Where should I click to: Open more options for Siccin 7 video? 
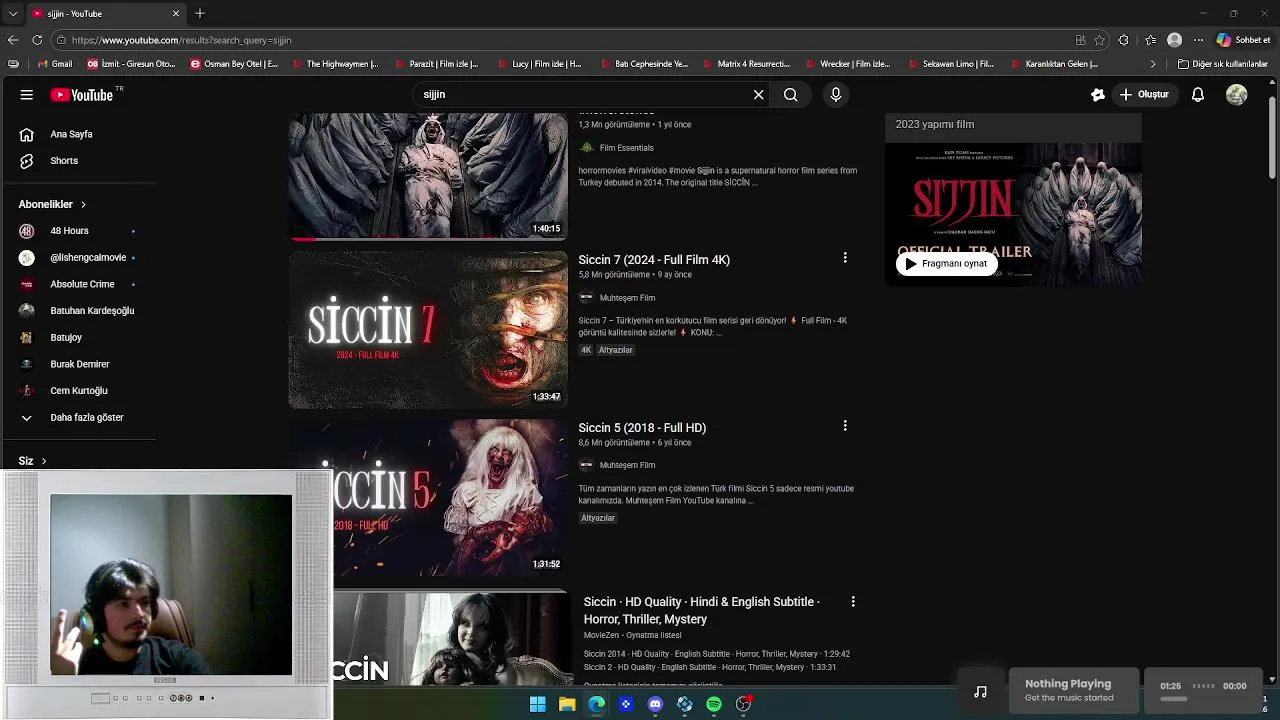(x=845, y=258)
